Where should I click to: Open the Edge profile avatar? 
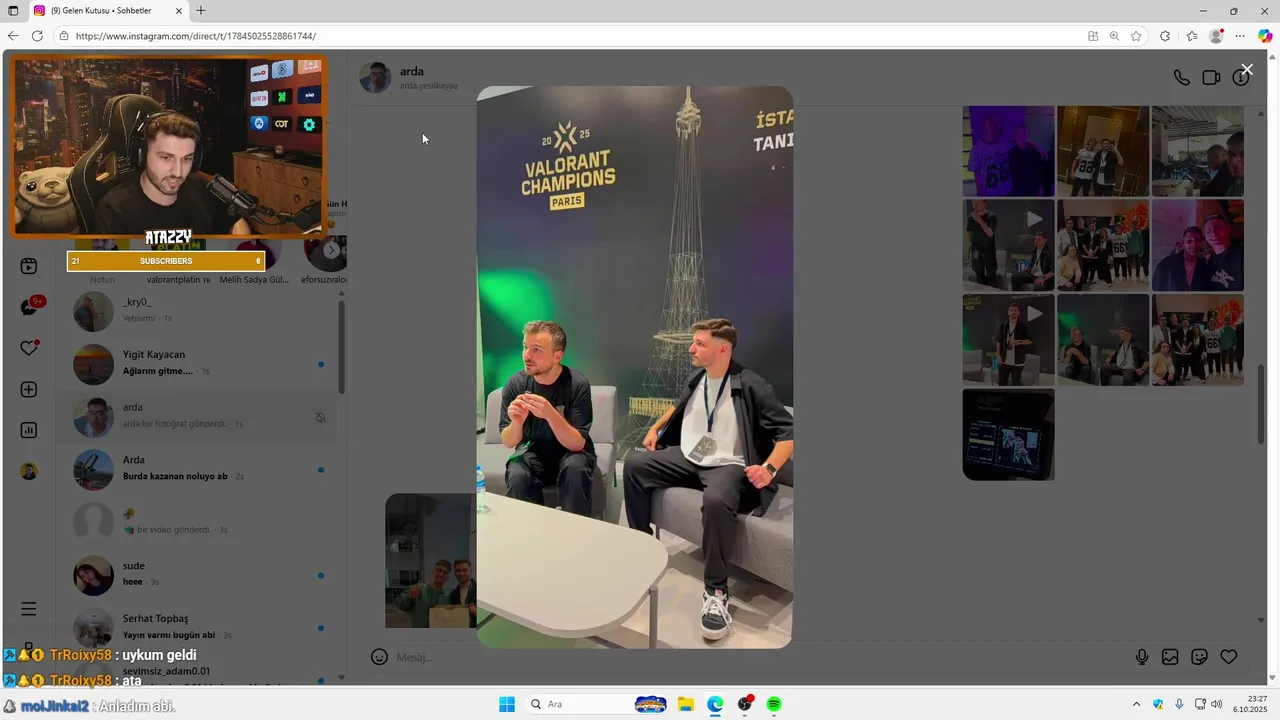[1216, 36]
